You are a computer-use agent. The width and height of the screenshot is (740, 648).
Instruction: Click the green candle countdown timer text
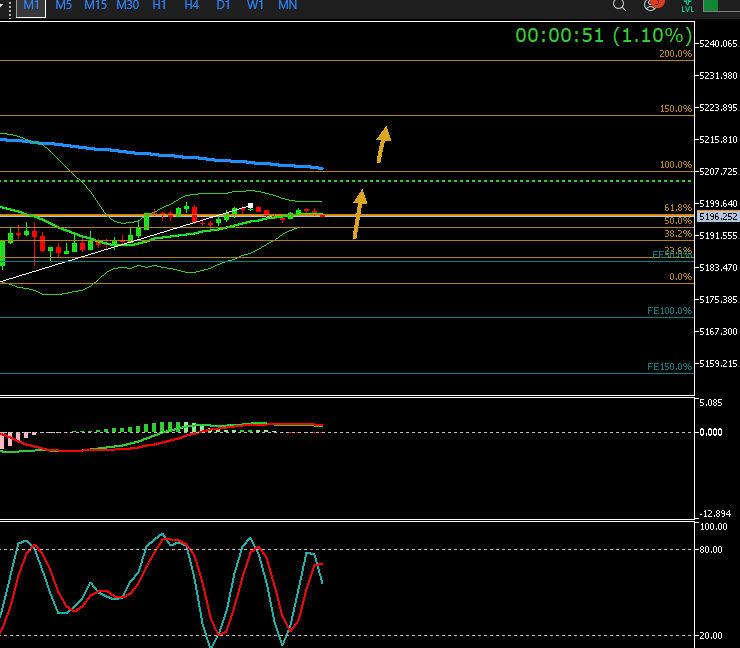coord(603,35)
